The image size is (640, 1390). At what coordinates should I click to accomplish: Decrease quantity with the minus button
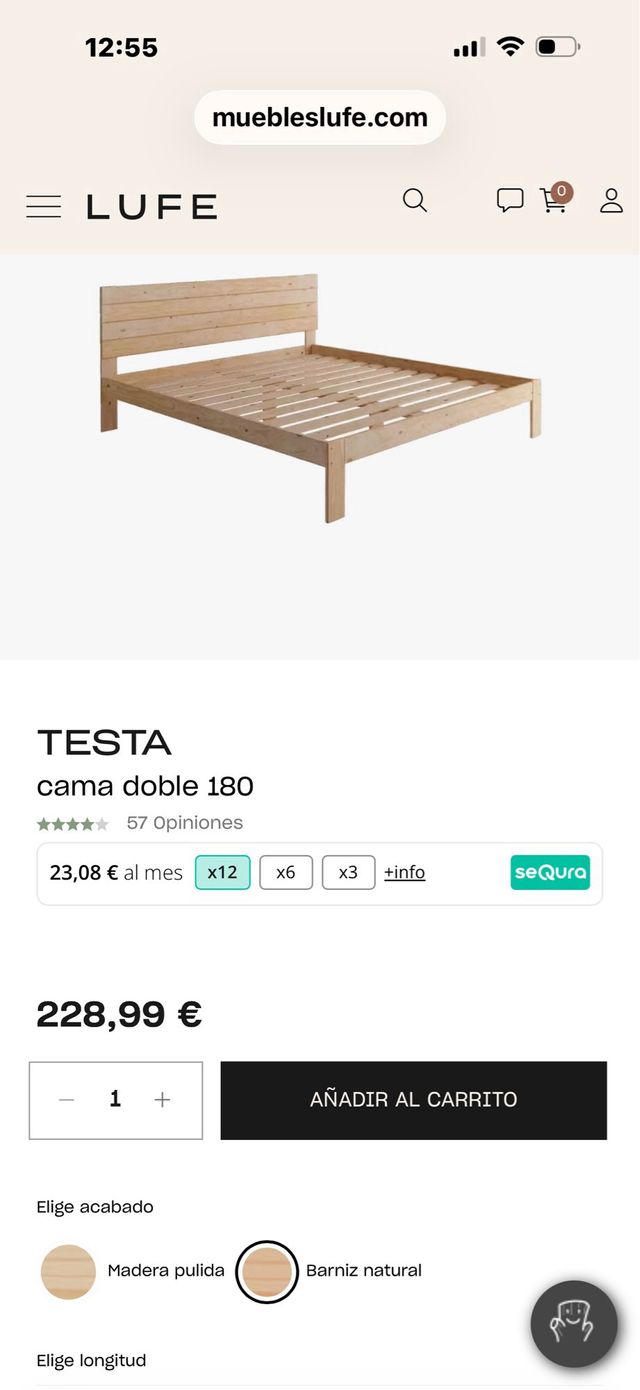pos(67,1100)
